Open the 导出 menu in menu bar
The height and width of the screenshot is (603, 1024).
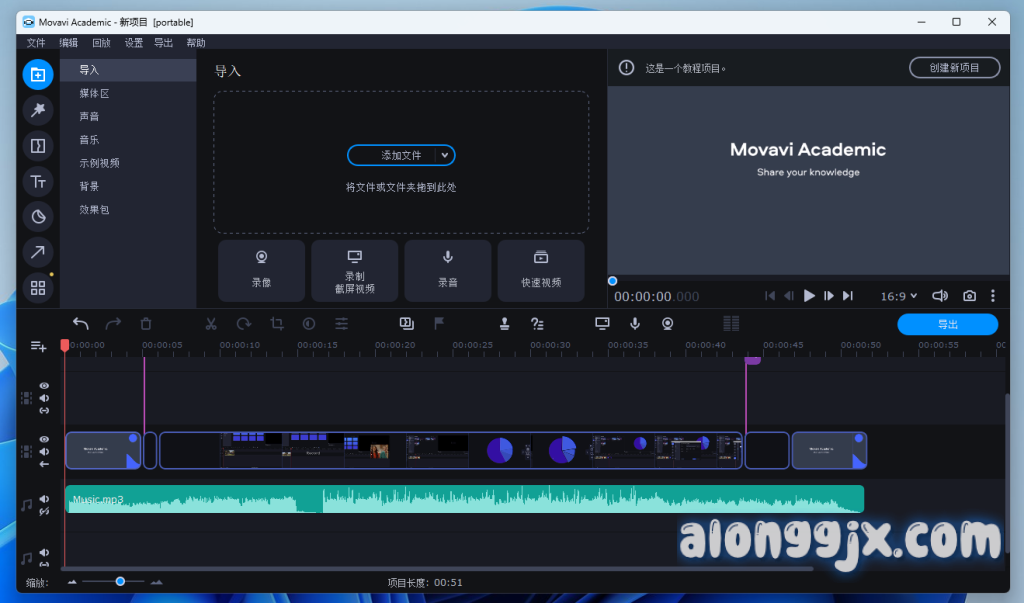[163, 43]
